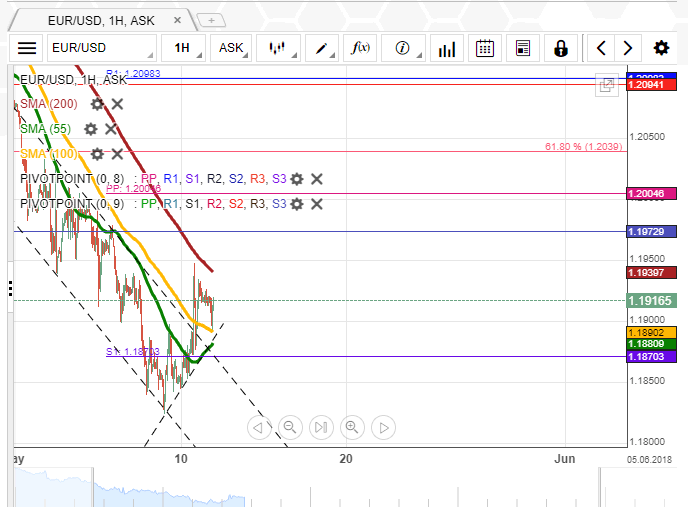688x516 pixels.
Task: Toggle the info data panel icon
Action: tap(403, 48)
